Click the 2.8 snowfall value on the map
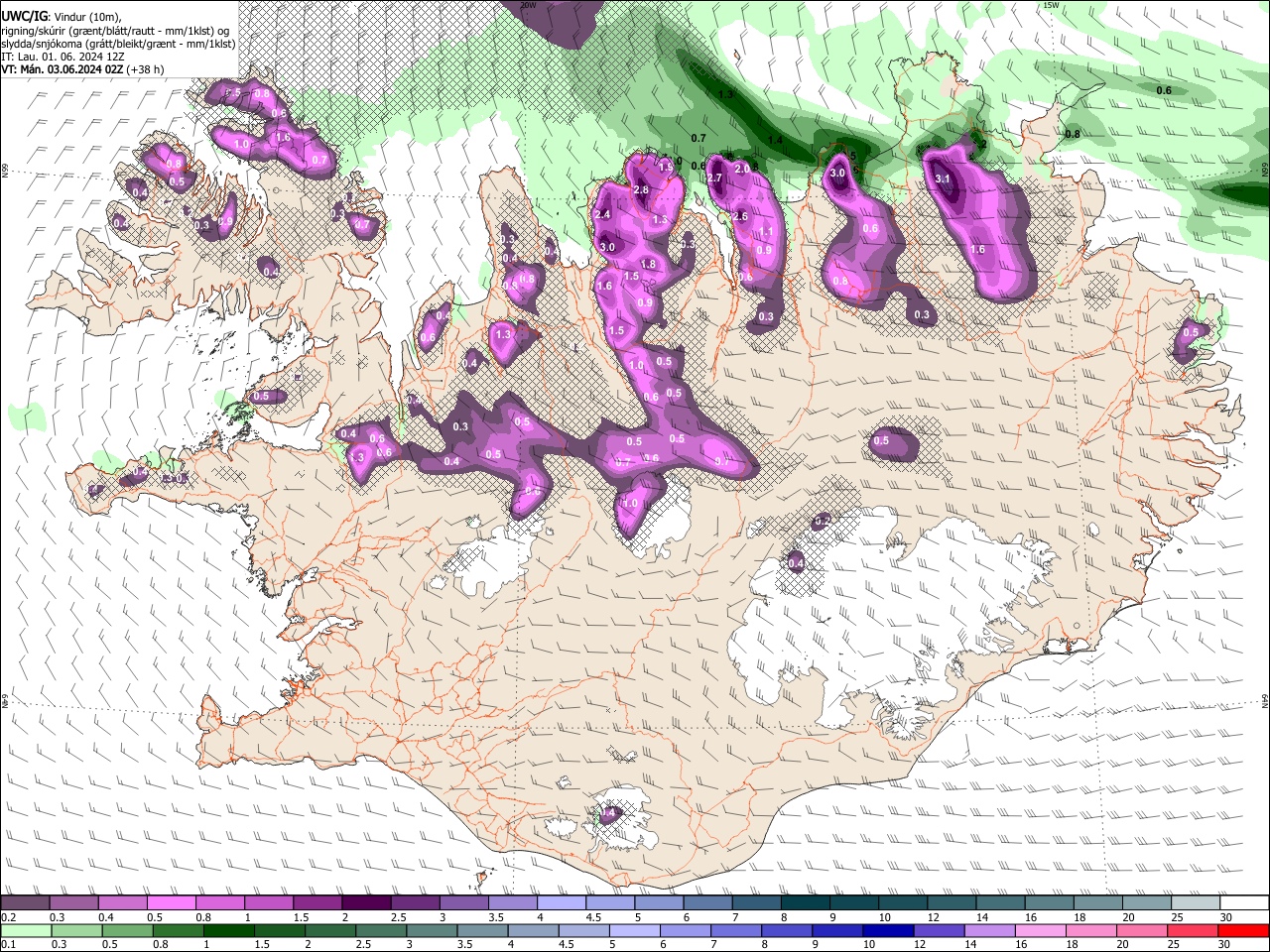Viewport: 1270px width, 952px height. point(640,190)
